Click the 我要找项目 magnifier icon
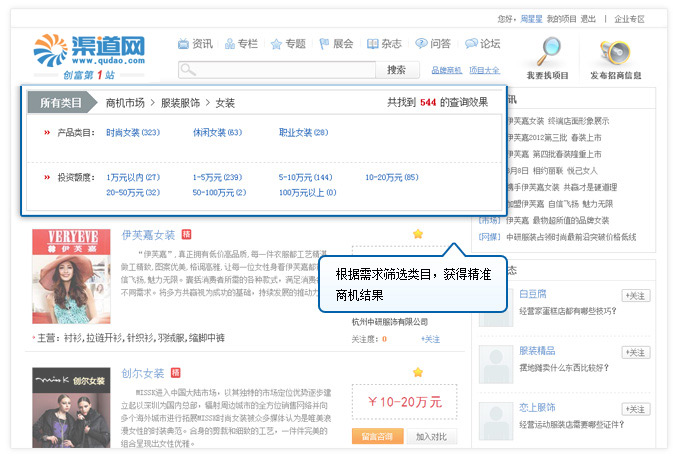The width and height of the screenshot is (679, 464). point(548,52)
